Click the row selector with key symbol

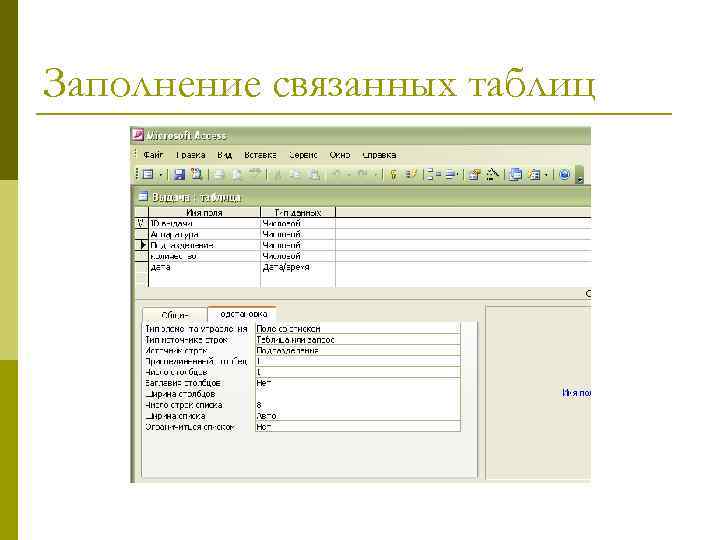[141, 223]
